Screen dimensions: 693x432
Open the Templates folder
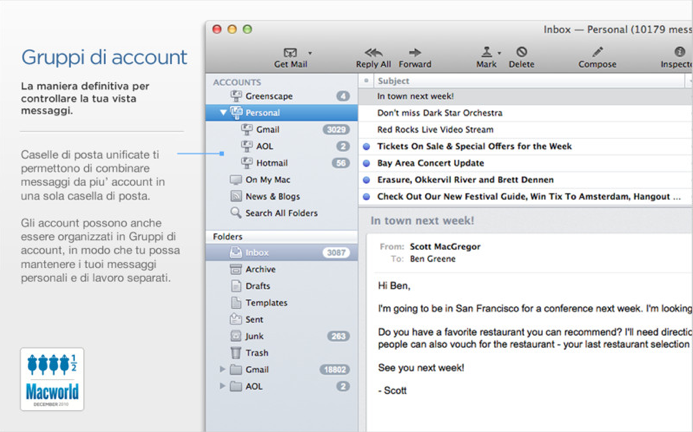pos(282,303)
